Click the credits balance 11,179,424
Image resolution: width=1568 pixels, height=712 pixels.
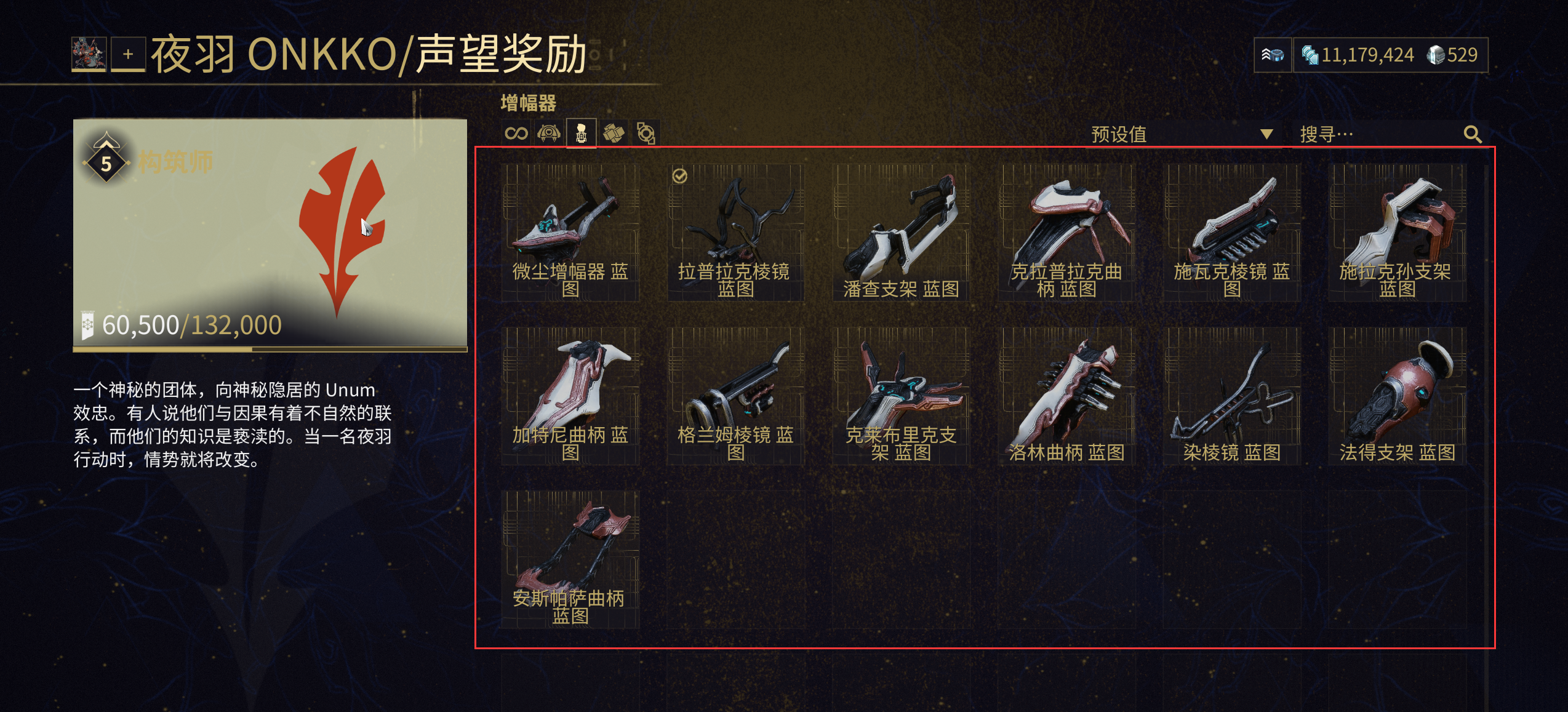(x=1357, y=55)
